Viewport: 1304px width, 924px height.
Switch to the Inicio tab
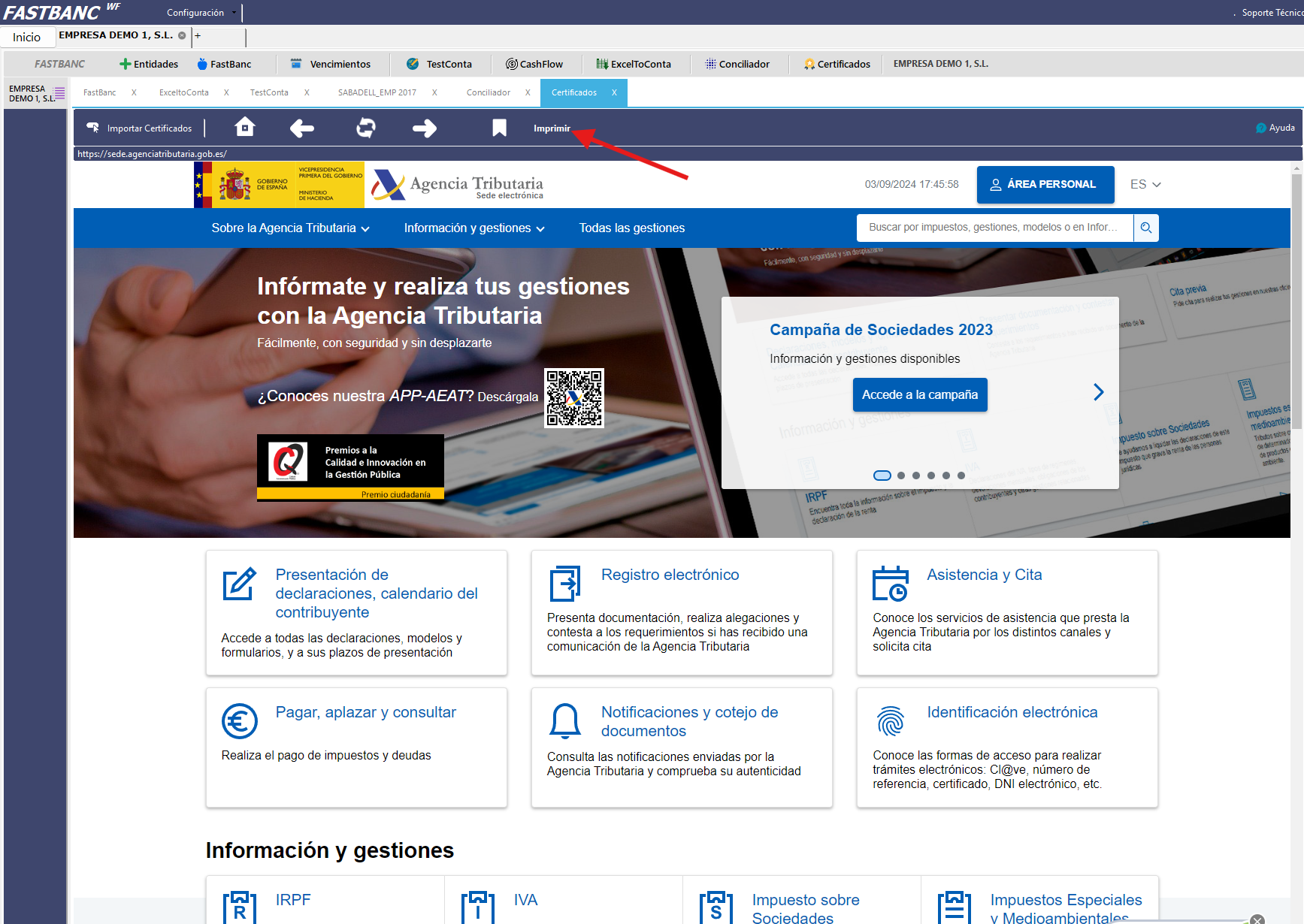pyautogui.click(x=27, y=37)
